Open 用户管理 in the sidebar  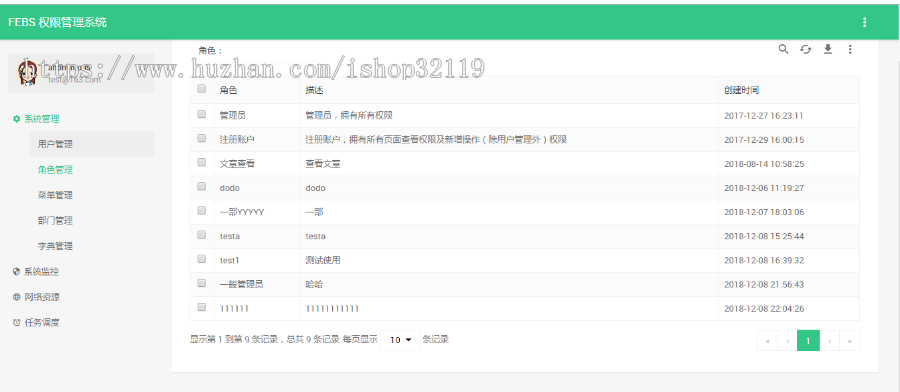[x=91, y=144]
